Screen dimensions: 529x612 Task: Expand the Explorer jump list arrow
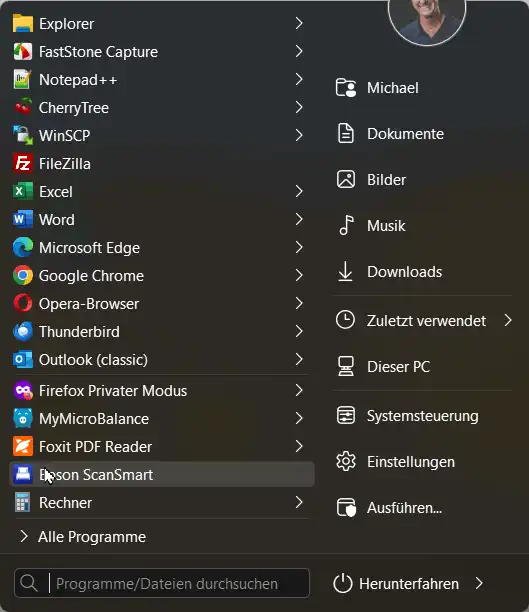pyautogui.click(x=299, y=23)
